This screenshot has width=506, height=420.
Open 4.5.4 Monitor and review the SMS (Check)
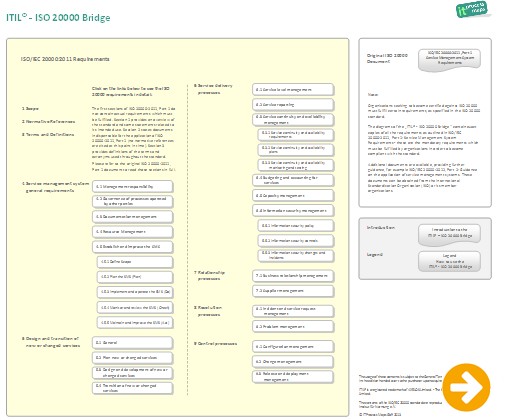point(135,308)
